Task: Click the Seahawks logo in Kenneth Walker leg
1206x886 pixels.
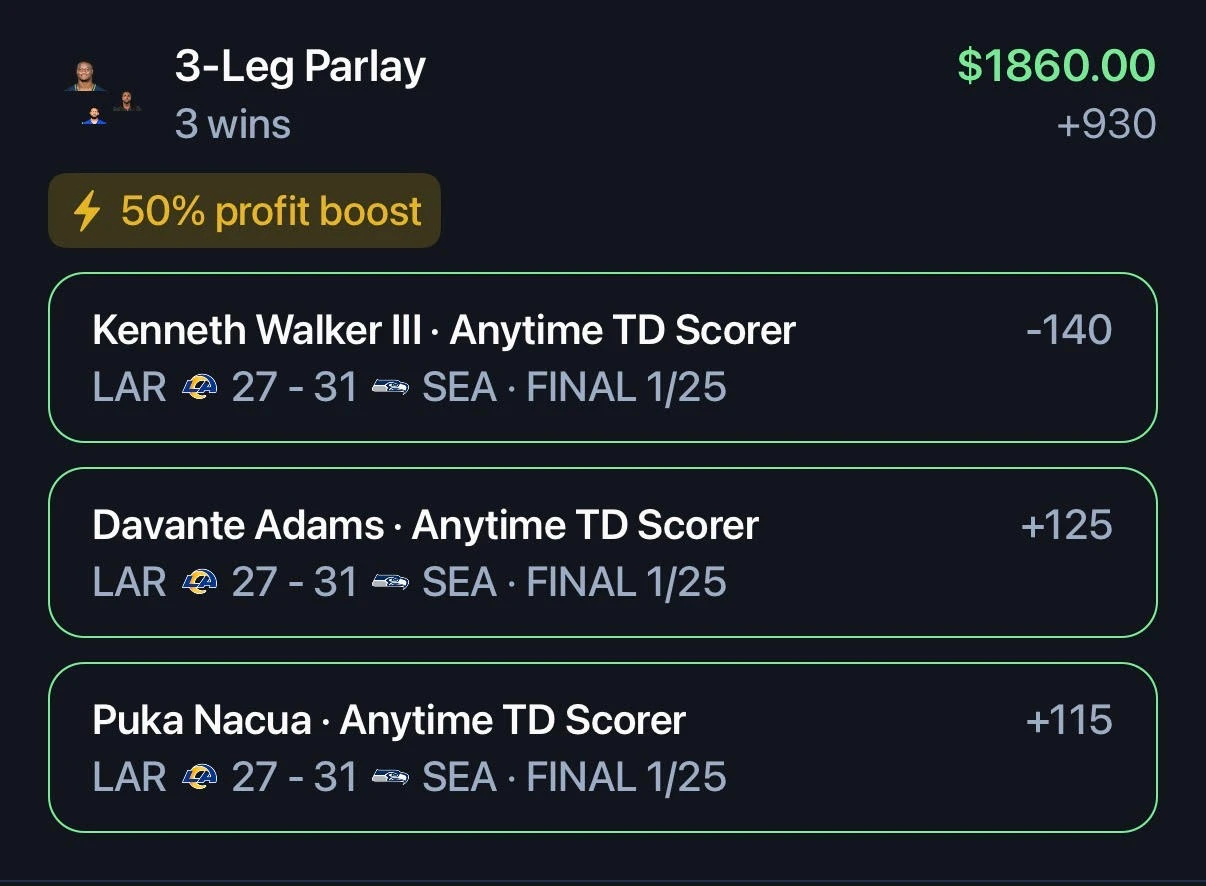Action: click(x=390, y=387)
